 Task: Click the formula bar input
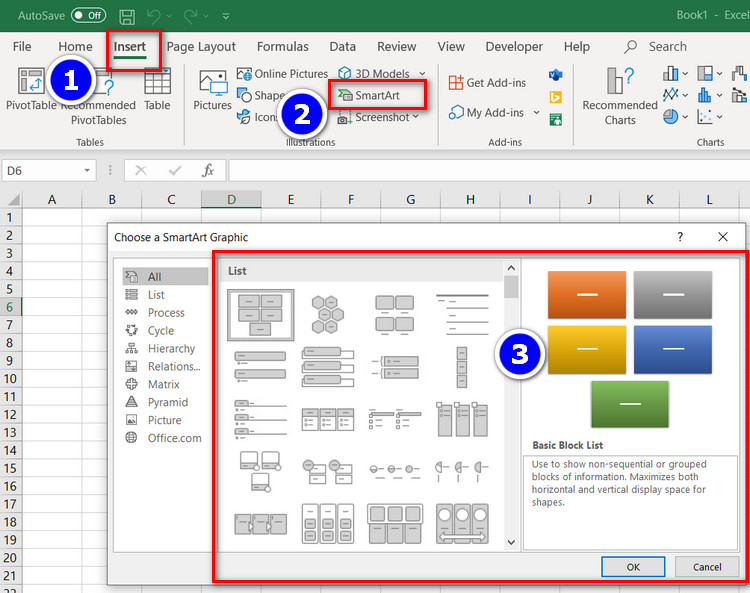pyautogui.click(x=489, y=171)
